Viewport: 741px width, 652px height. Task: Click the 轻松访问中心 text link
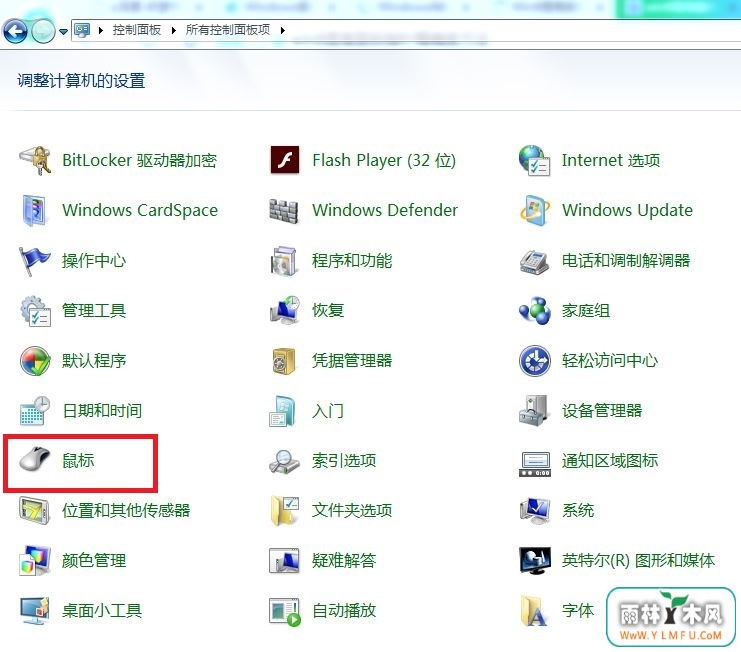coord(610,360)
